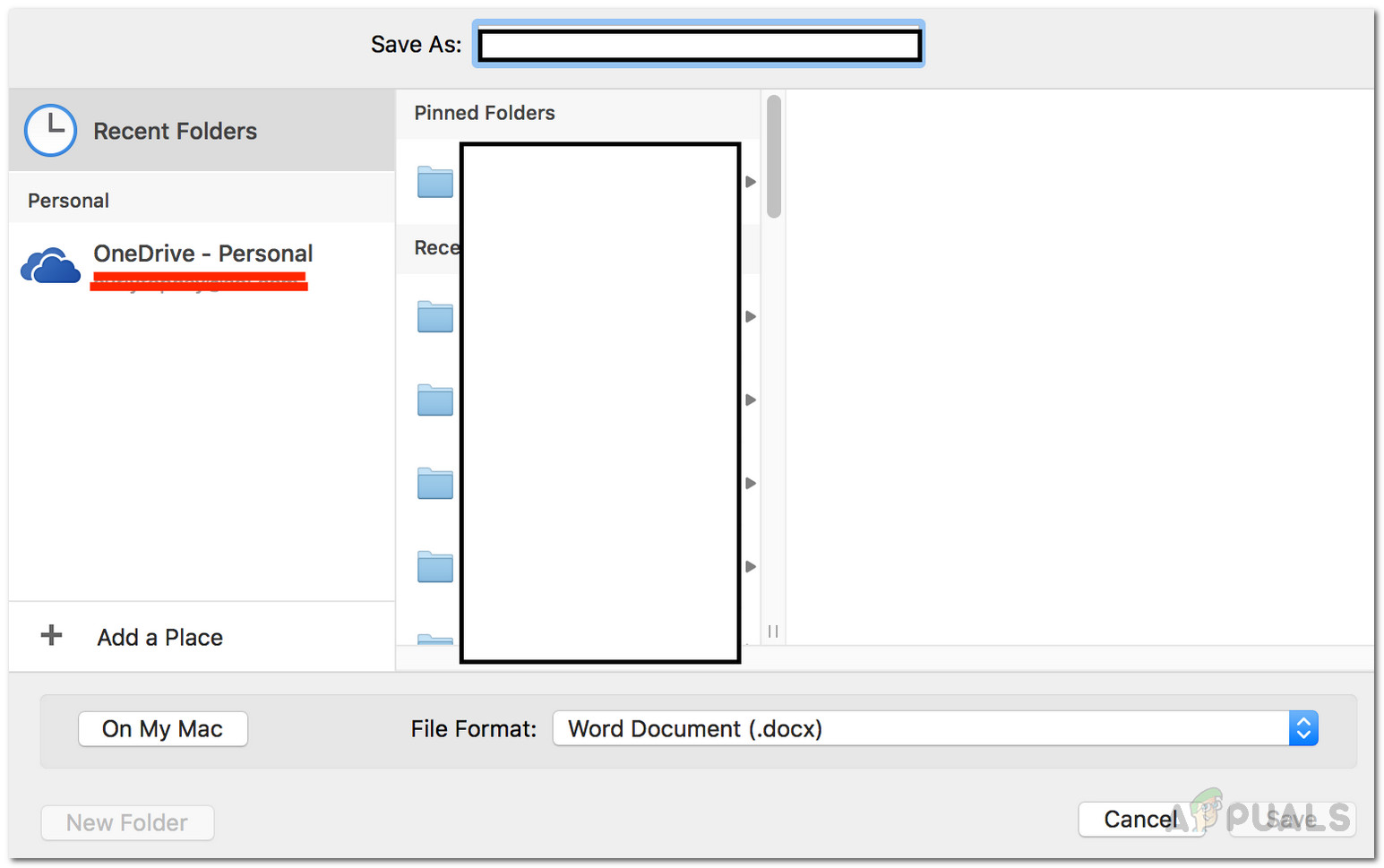
Task: Click the OneDrive cloud icon
Action: pyautogui.click(x=50, y=266)
